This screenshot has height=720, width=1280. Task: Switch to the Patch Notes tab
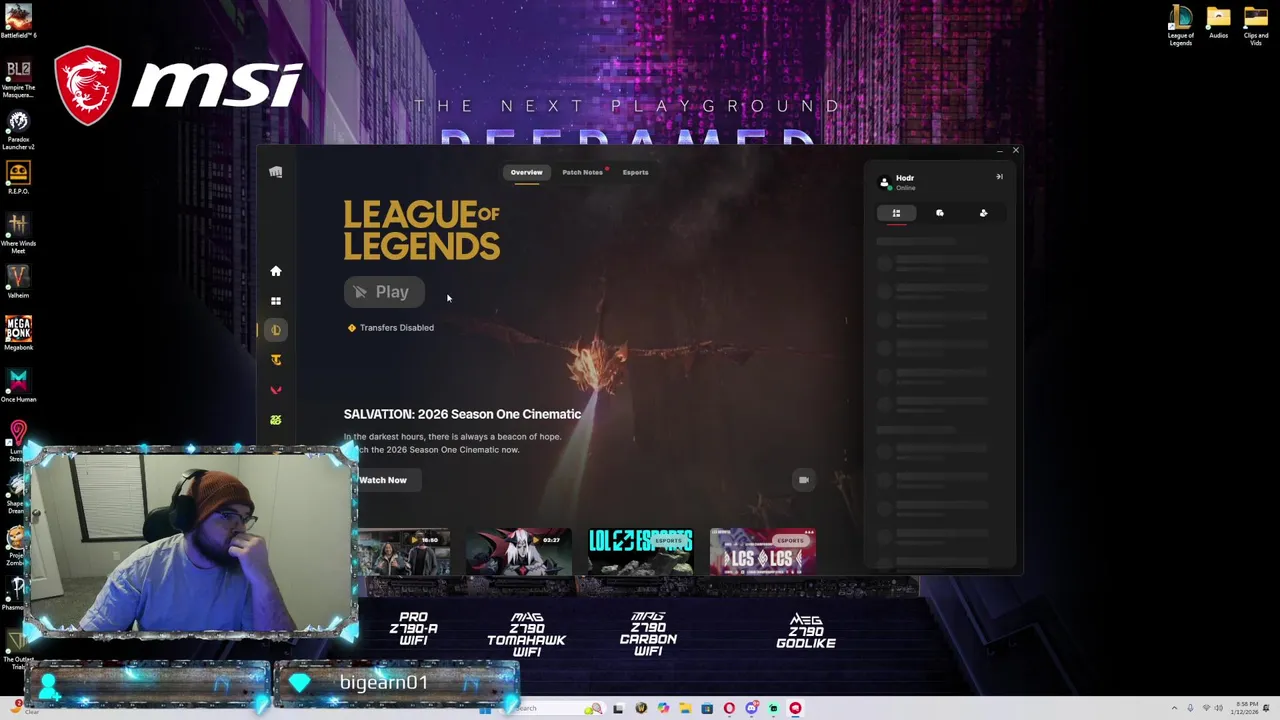click(x=582, y=172)
